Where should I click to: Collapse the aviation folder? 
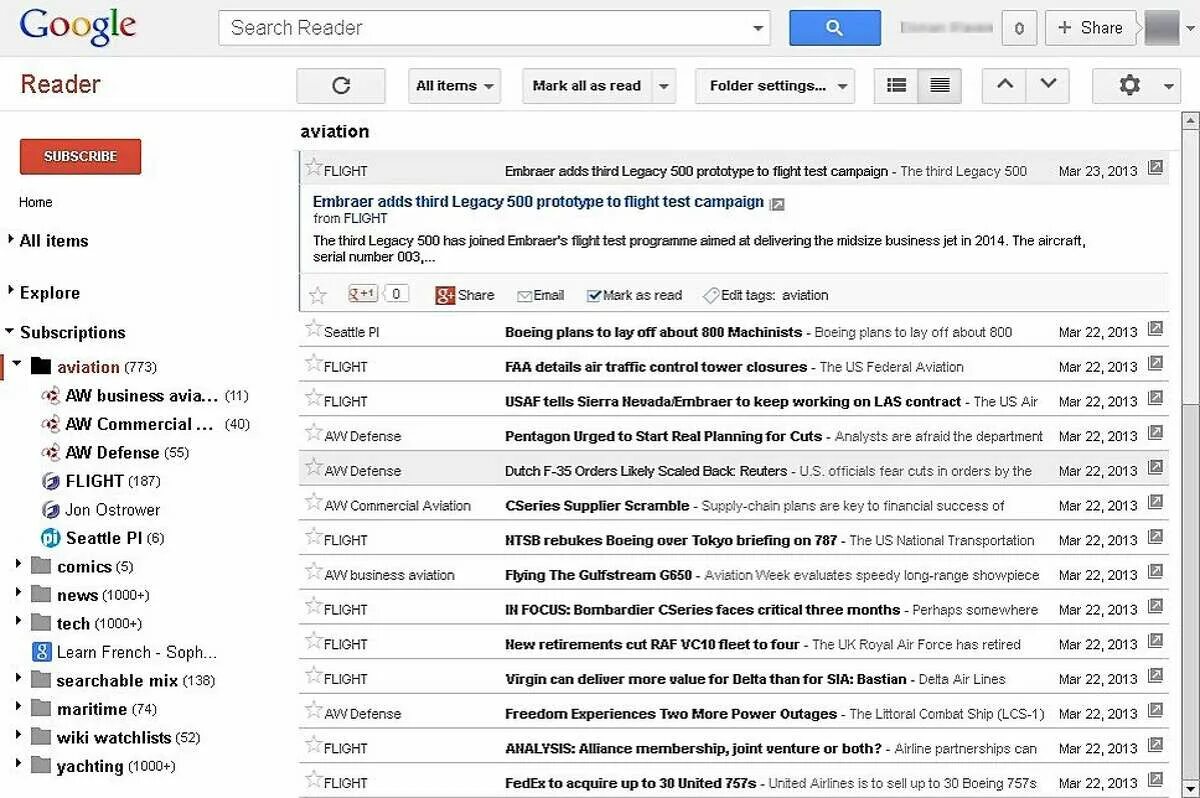click(x=16, y=366)
